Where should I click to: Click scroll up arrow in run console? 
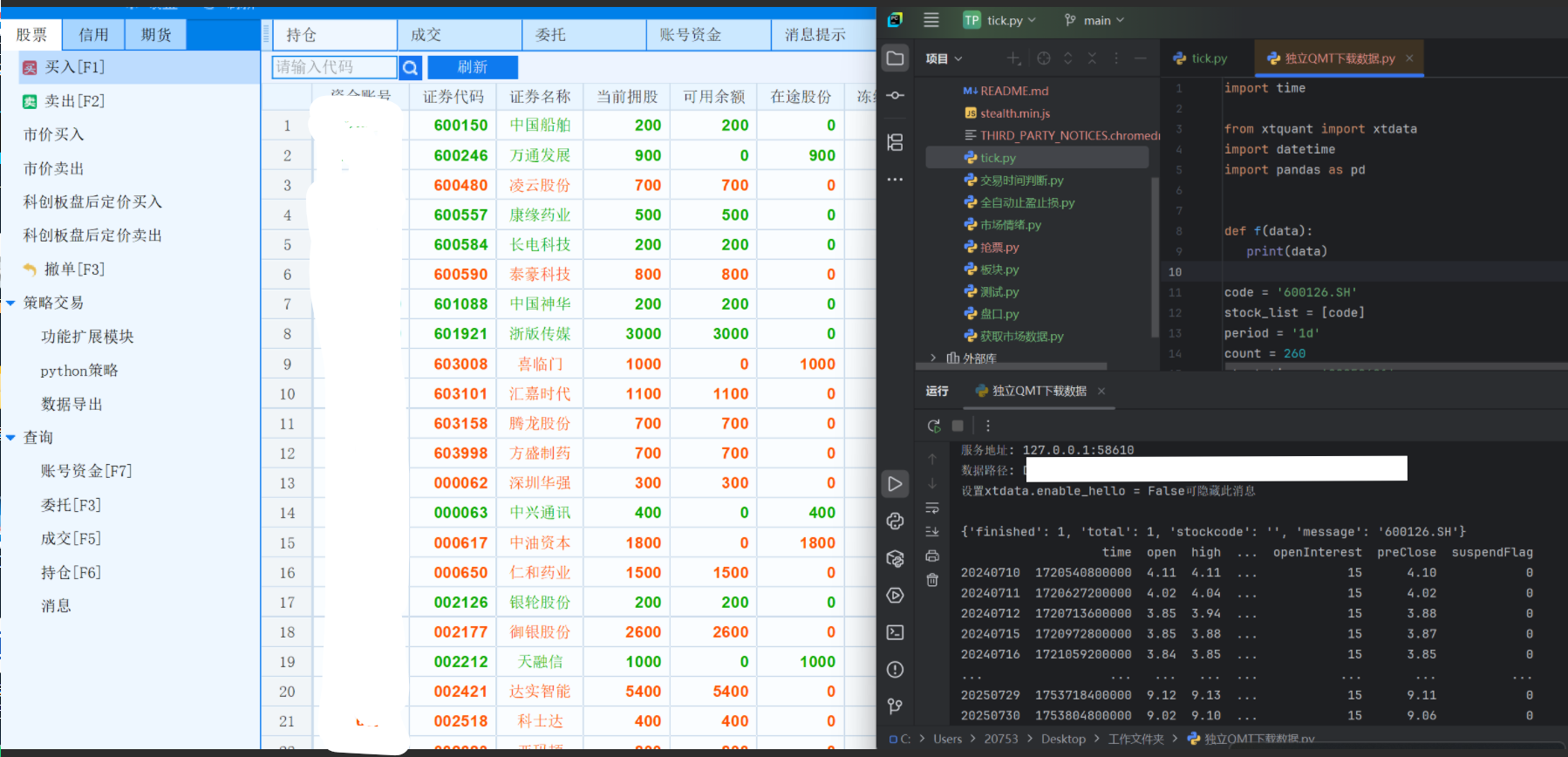pyautogui.click(x=932, y=459)
